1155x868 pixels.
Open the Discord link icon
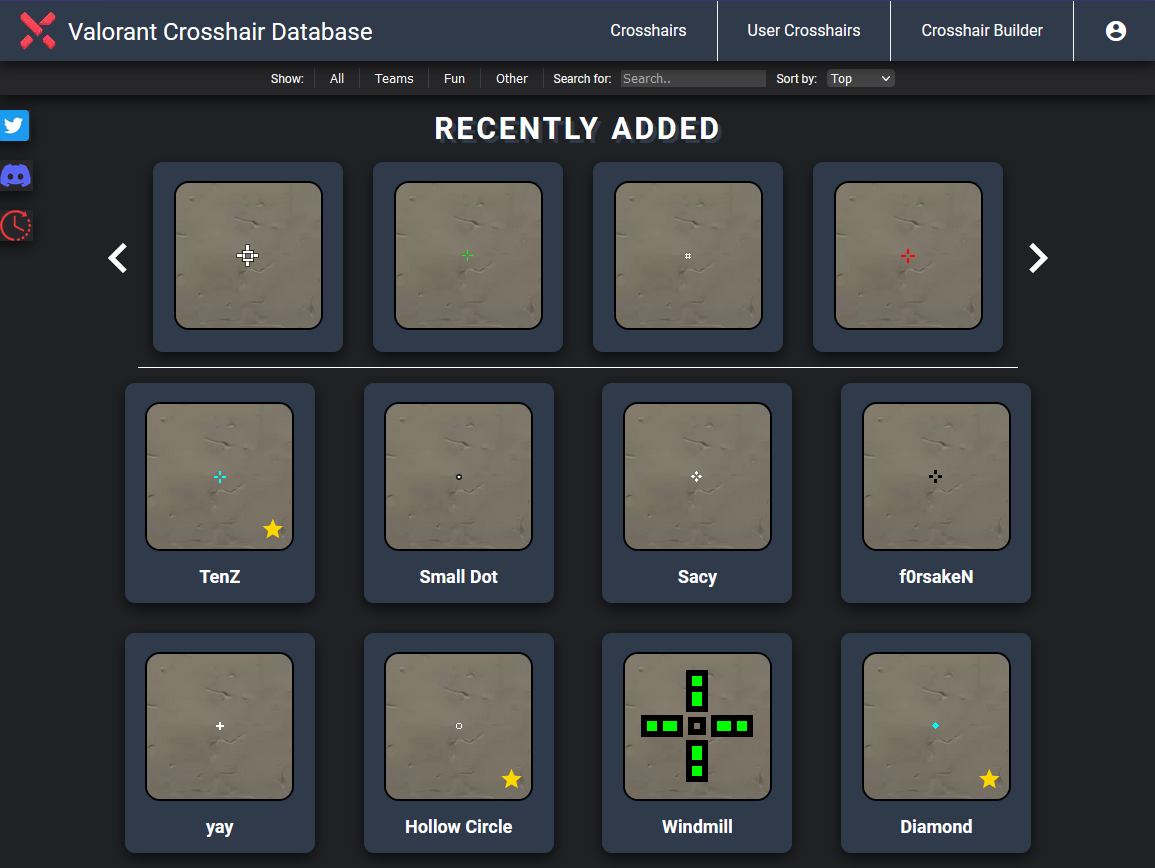click(15, 176)
